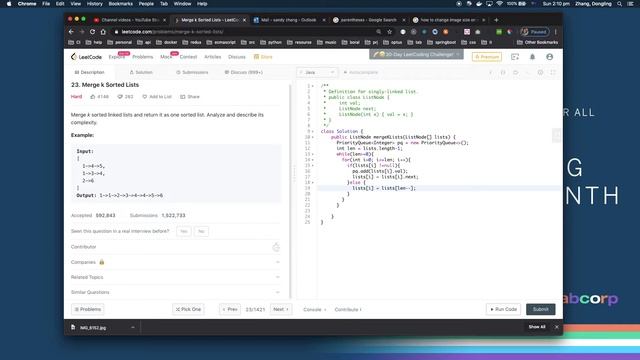This screenshot has height=360, width=640.
Task: Switch to the Description tab
Action: coord(89,72)
